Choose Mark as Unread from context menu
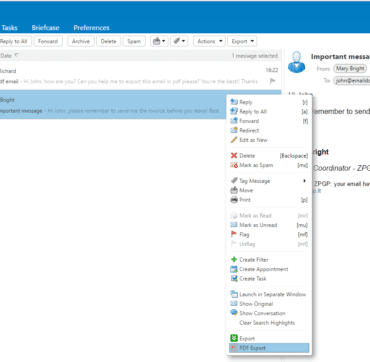Viewport: 370px width, 362px height. coord(269,225)
